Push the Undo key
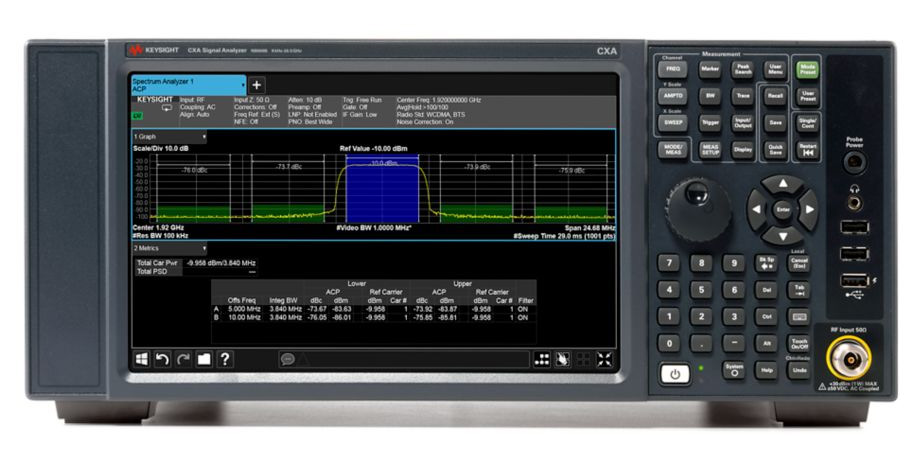922x460 pixels. [799, 370]
